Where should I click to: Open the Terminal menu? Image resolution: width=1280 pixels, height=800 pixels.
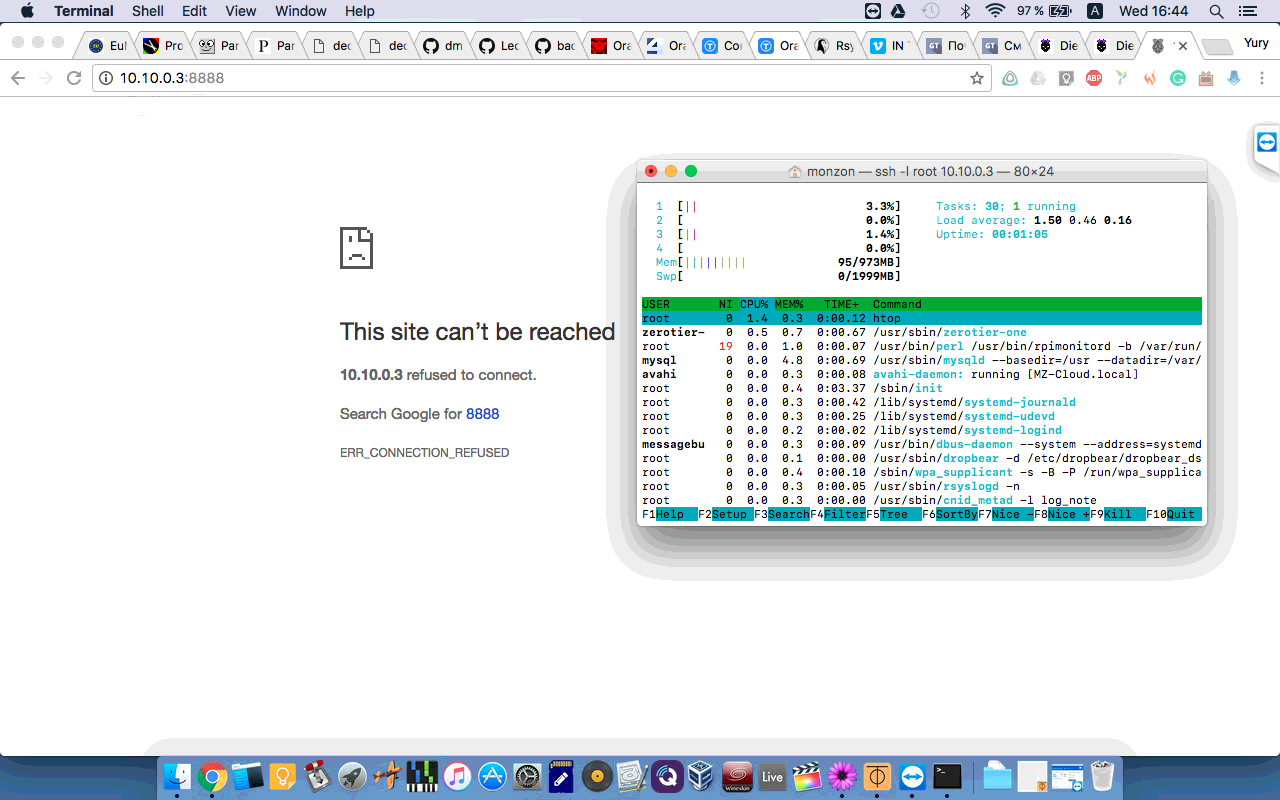(84, 11)
